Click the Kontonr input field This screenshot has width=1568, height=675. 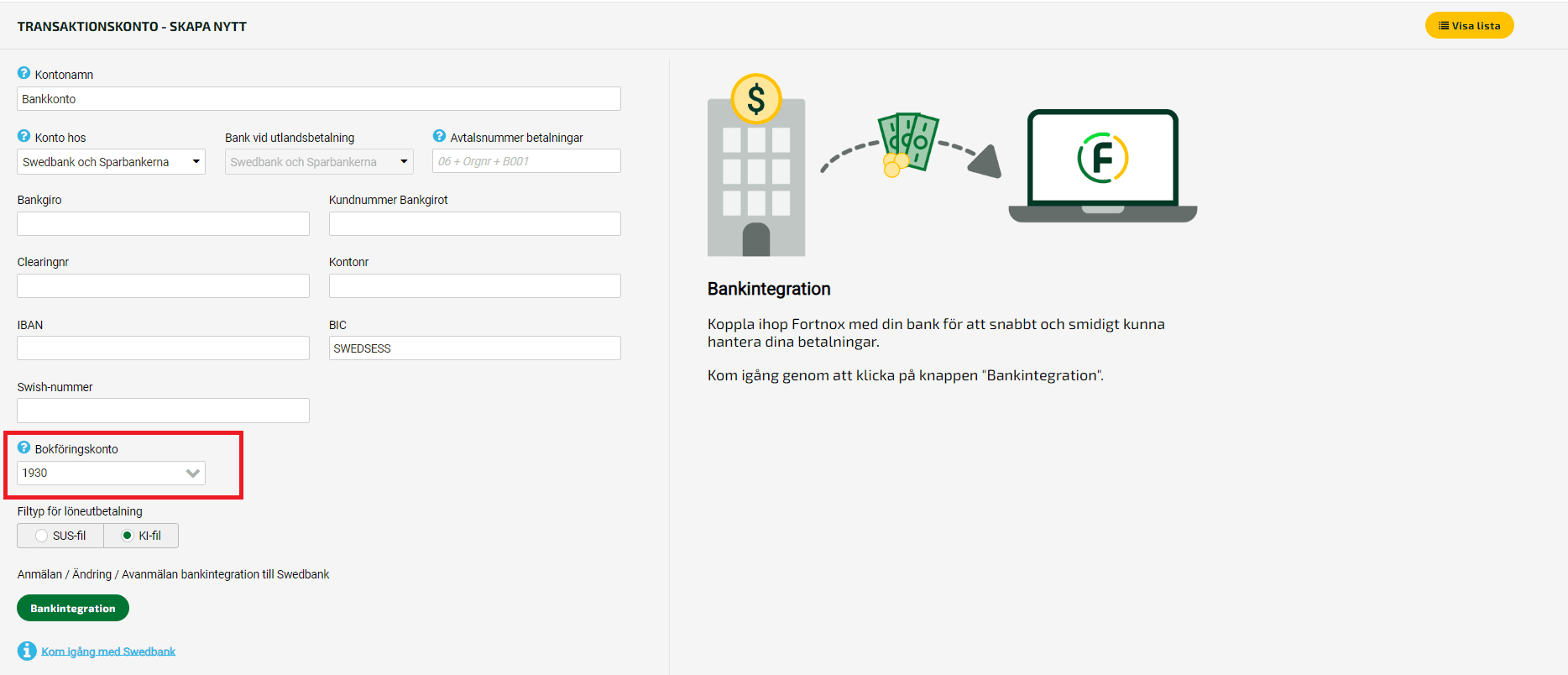click(475, 286)
